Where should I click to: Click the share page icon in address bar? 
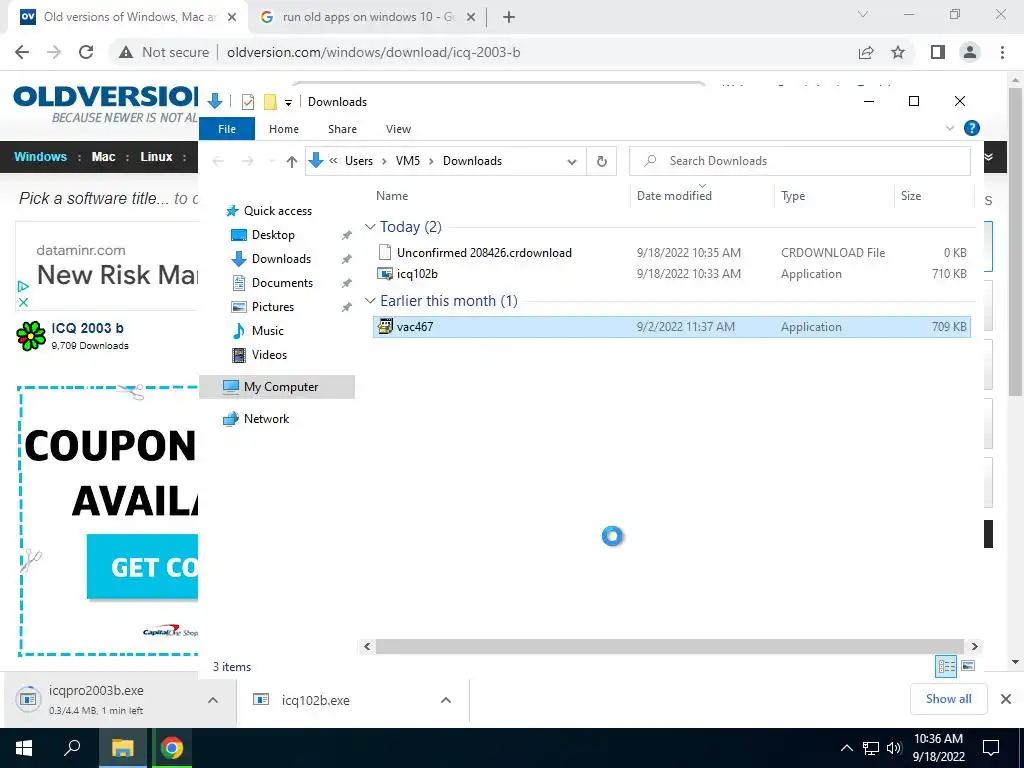(x=866, y=52)
